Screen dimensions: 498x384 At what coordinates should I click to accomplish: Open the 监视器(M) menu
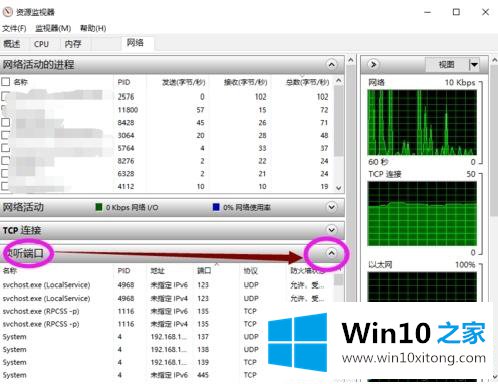click(x=53, y=28)
